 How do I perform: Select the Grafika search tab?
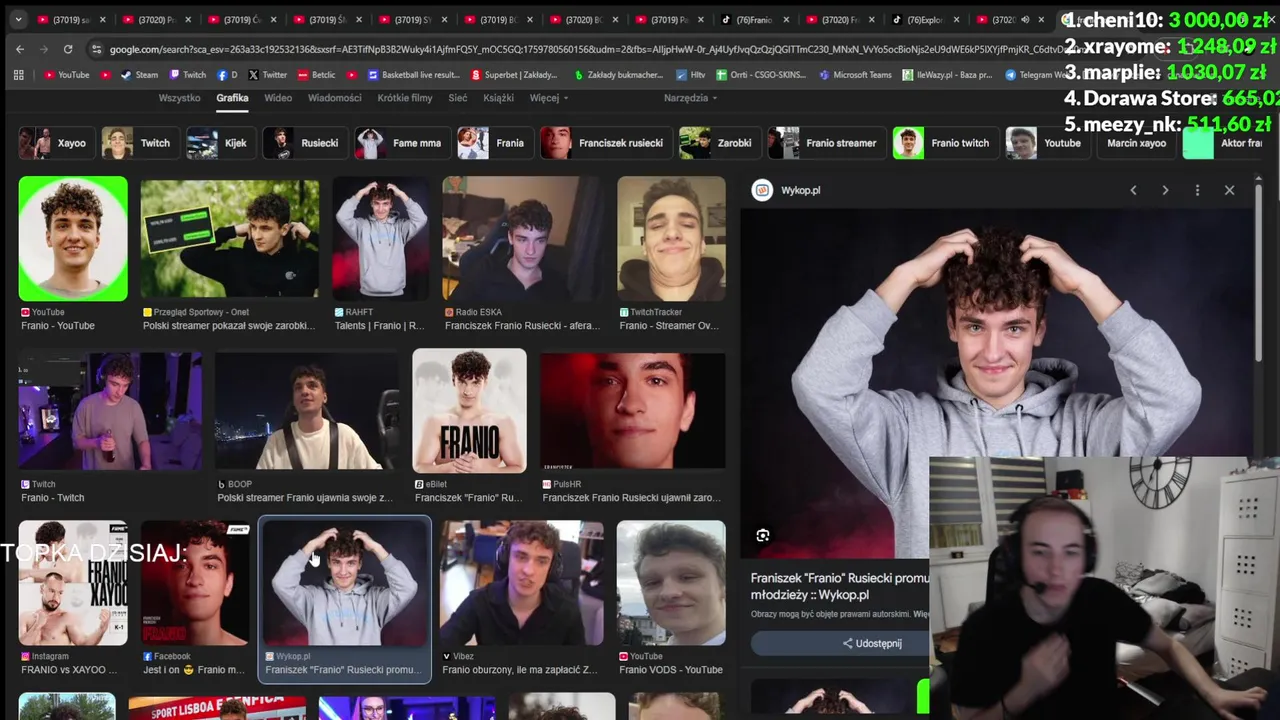click(232, 98)
